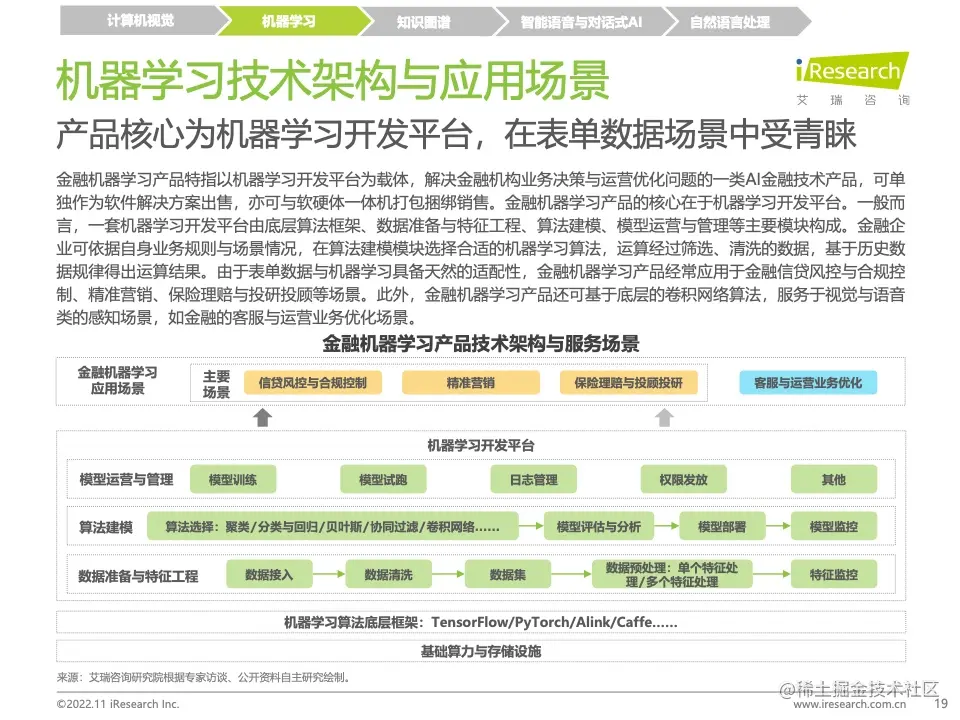Click arrow between 数据清洗 and 数据集
The image size is (960, 720).
coord(448,574)
